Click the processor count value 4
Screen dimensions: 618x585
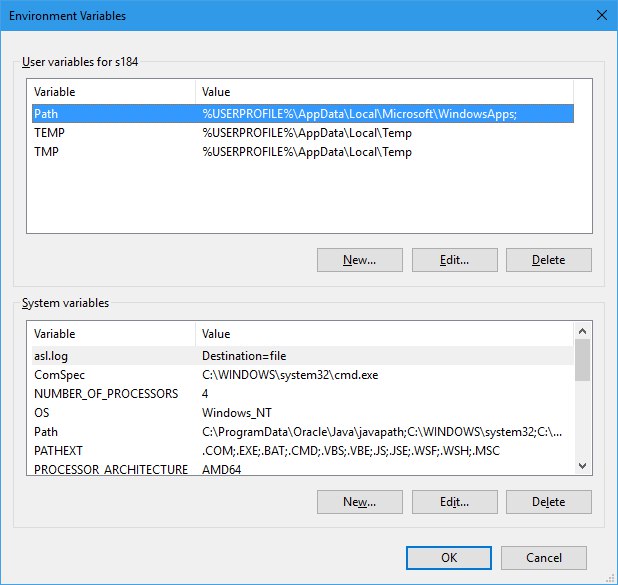(x=205, y=394)
